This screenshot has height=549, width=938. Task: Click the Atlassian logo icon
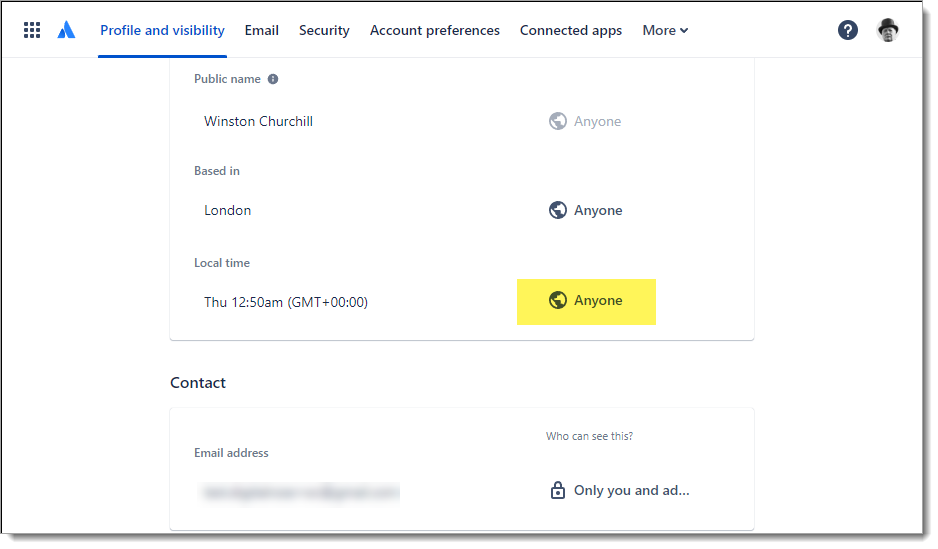click(66, 30)
